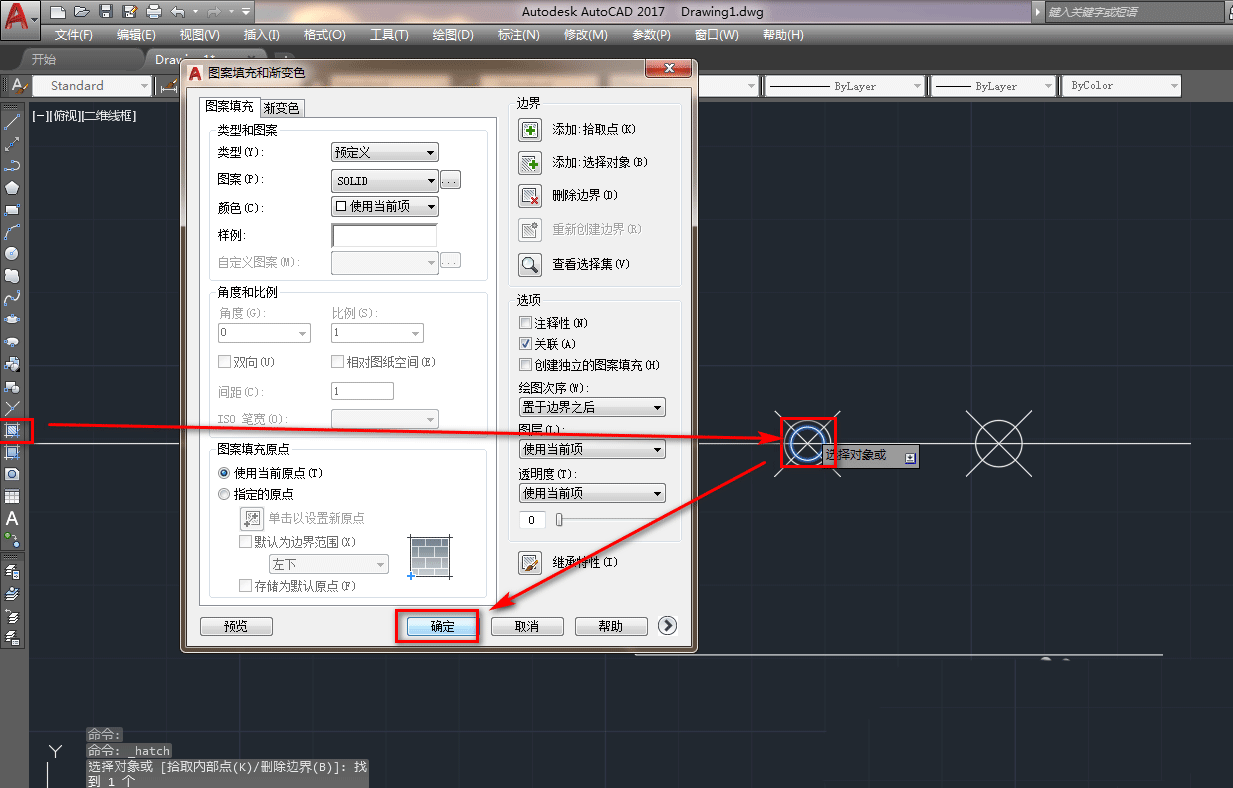Select the Revision Cloud tool
This screenshot has width=1233, height=788.
click(x=12, y=276)
